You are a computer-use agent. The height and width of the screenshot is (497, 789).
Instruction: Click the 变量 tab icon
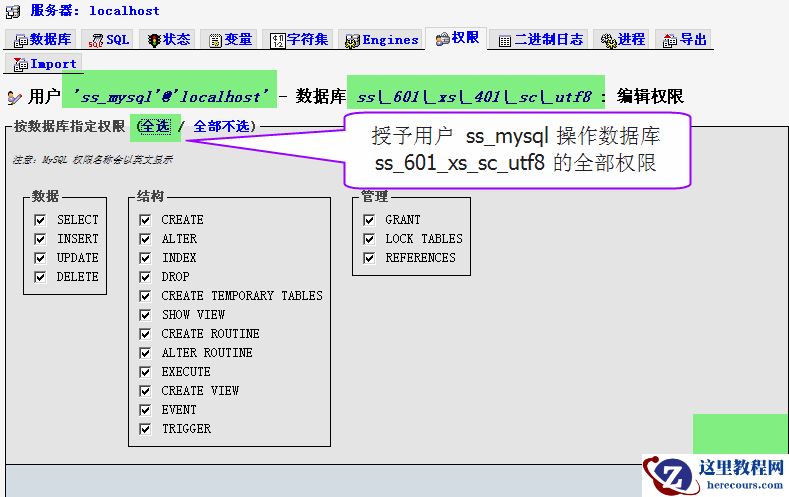[215, 40]
